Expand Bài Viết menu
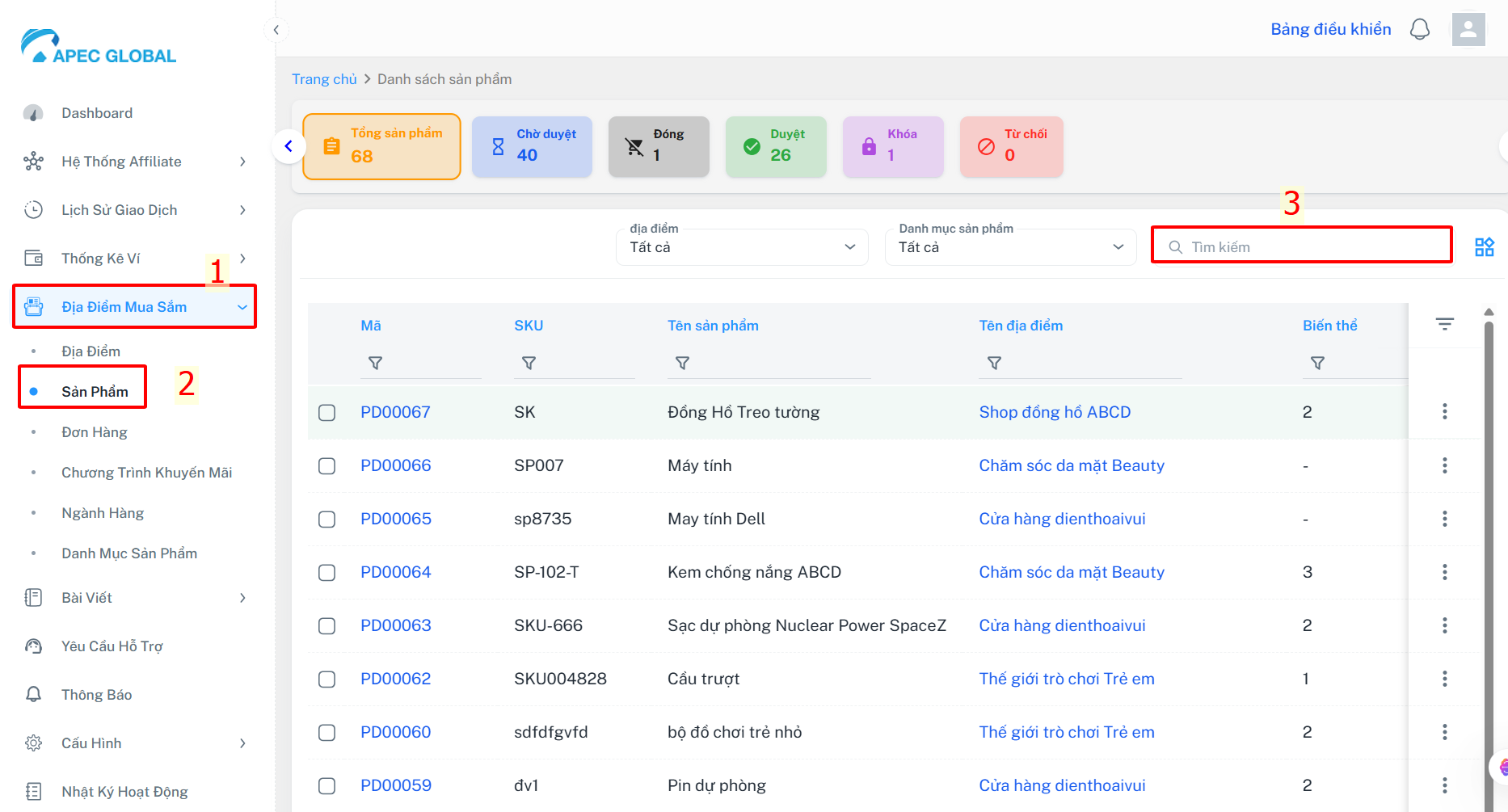Image resolution: width=1508 pixels, height=812 pixels. coord(135,598)
